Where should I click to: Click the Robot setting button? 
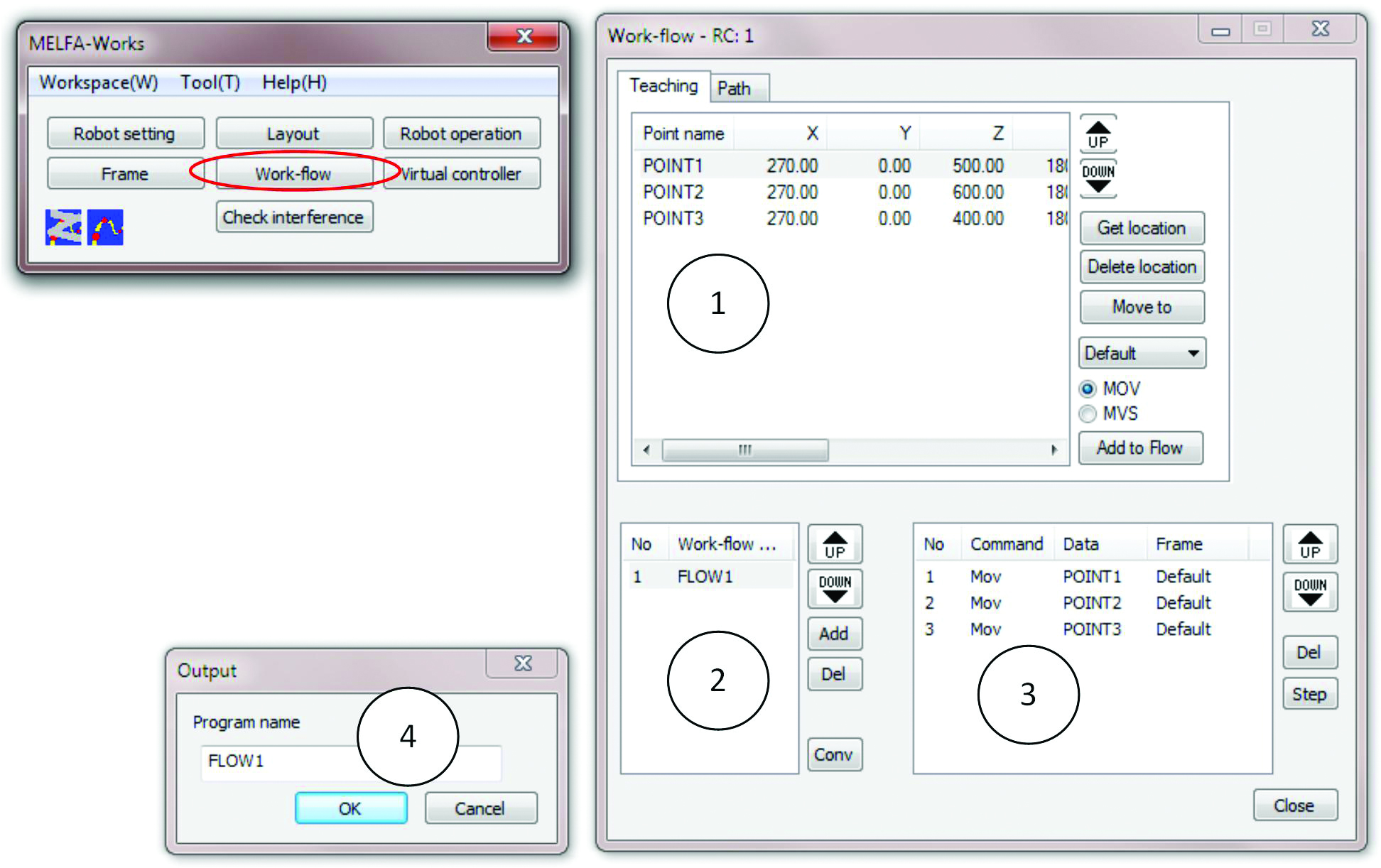(125, 134)
